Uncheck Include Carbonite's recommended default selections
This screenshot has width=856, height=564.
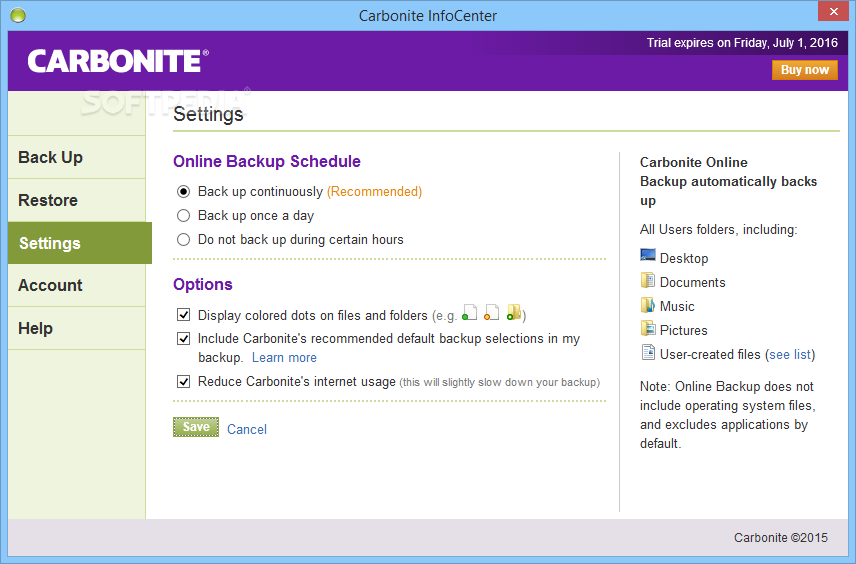[183, 339]
